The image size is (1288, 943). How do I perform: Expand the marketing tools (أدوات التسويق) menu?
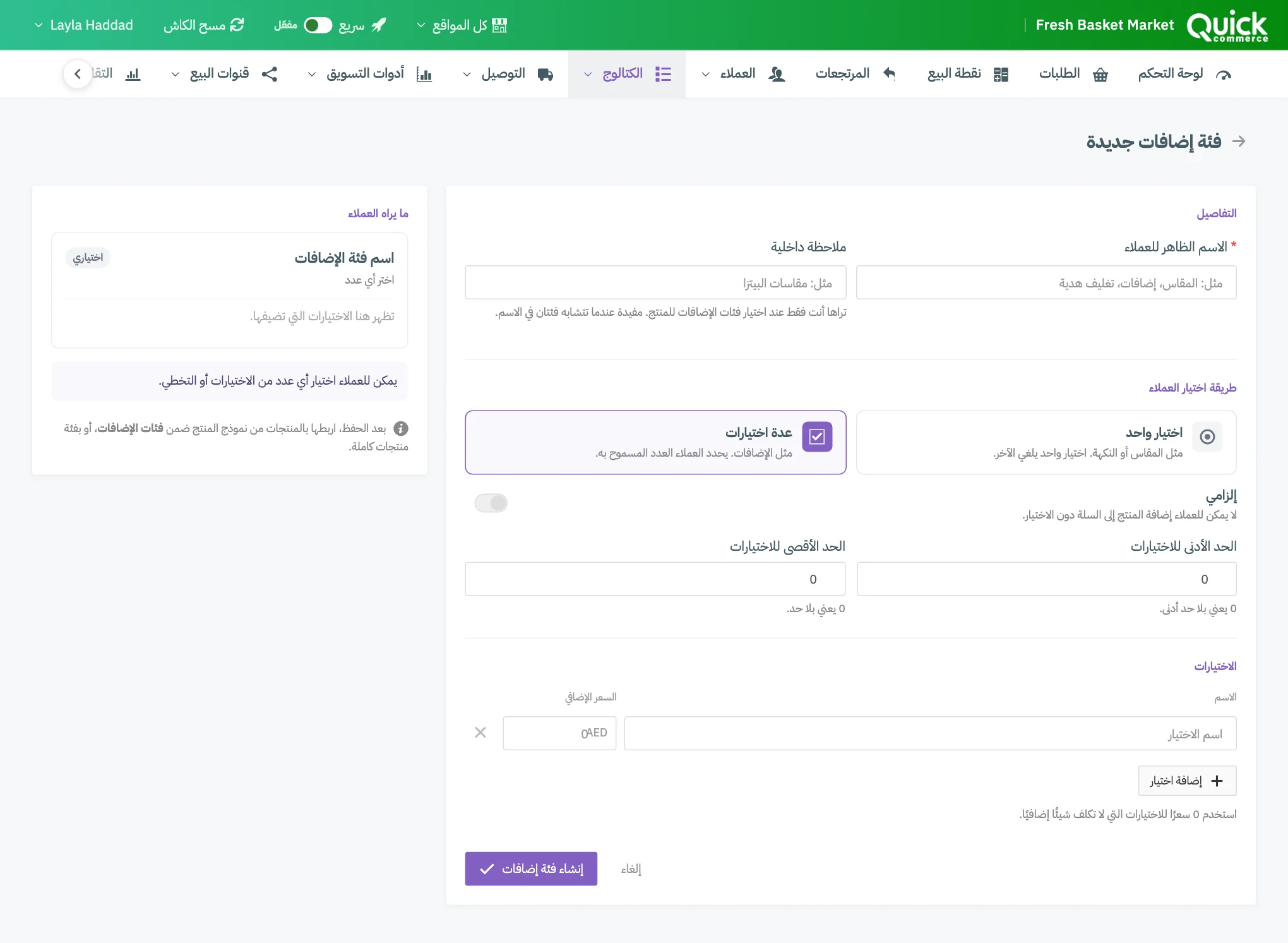point(369,75)
